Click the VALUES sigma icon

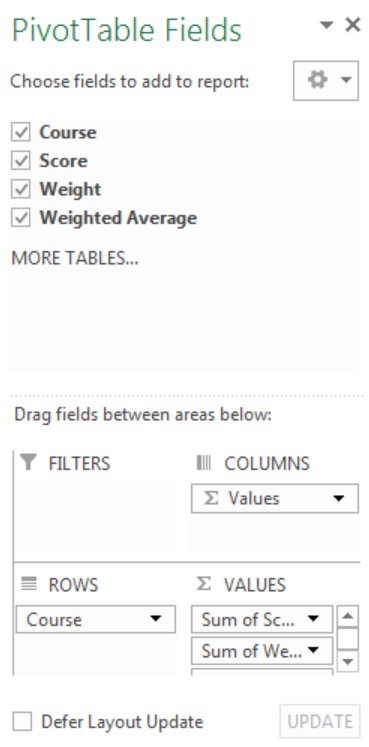[203, 584]
